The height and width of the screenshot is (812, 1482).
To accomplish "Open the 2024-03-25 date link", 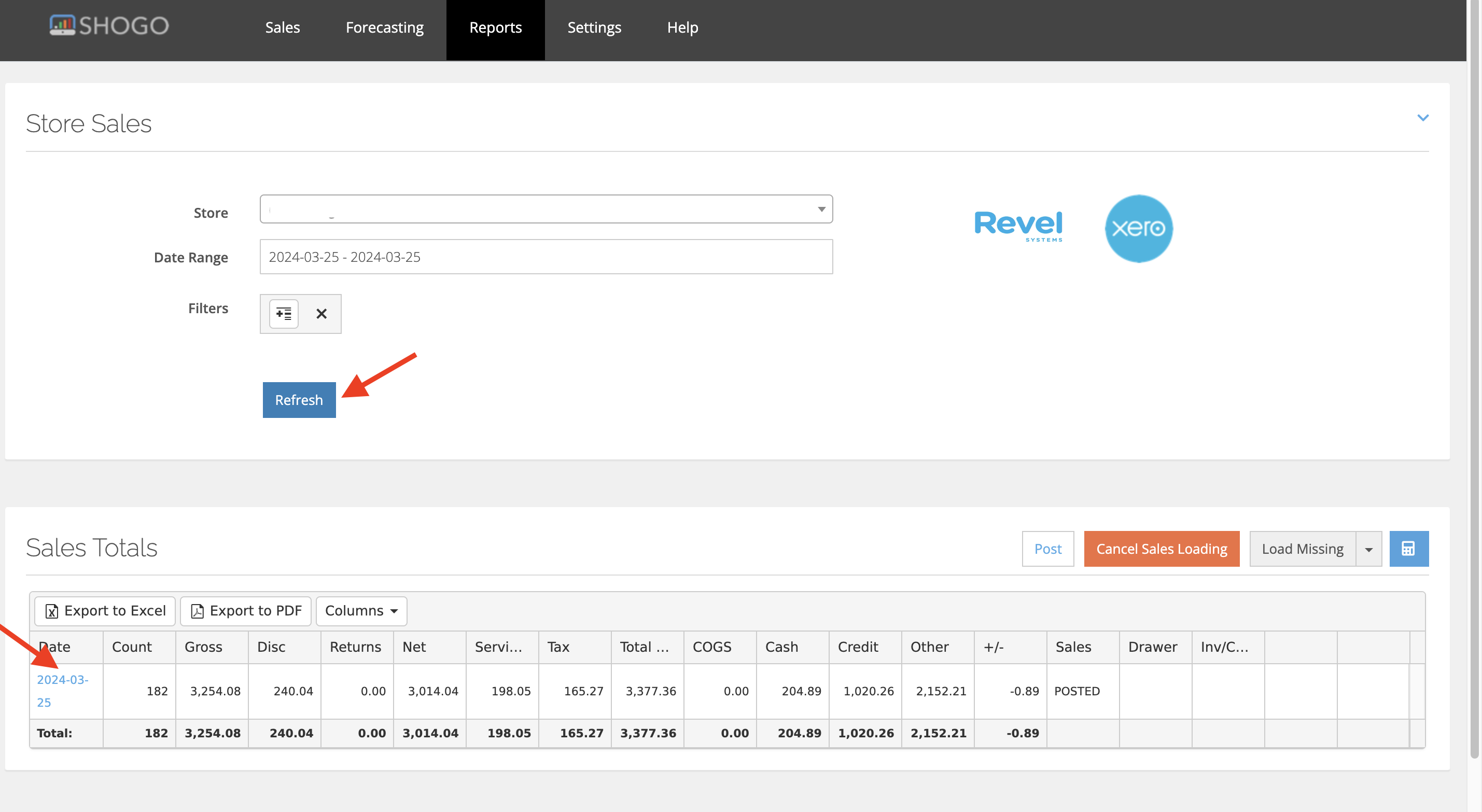I will click(63, 691).
